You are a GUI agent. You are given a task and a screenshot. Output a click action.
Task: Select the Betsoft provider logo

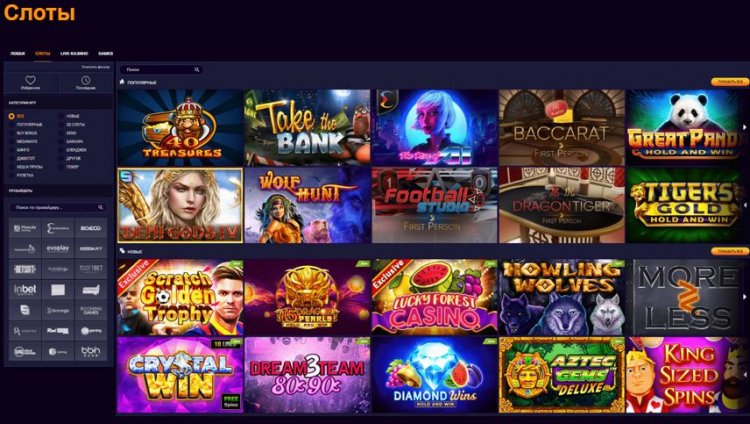pos(25,269)
